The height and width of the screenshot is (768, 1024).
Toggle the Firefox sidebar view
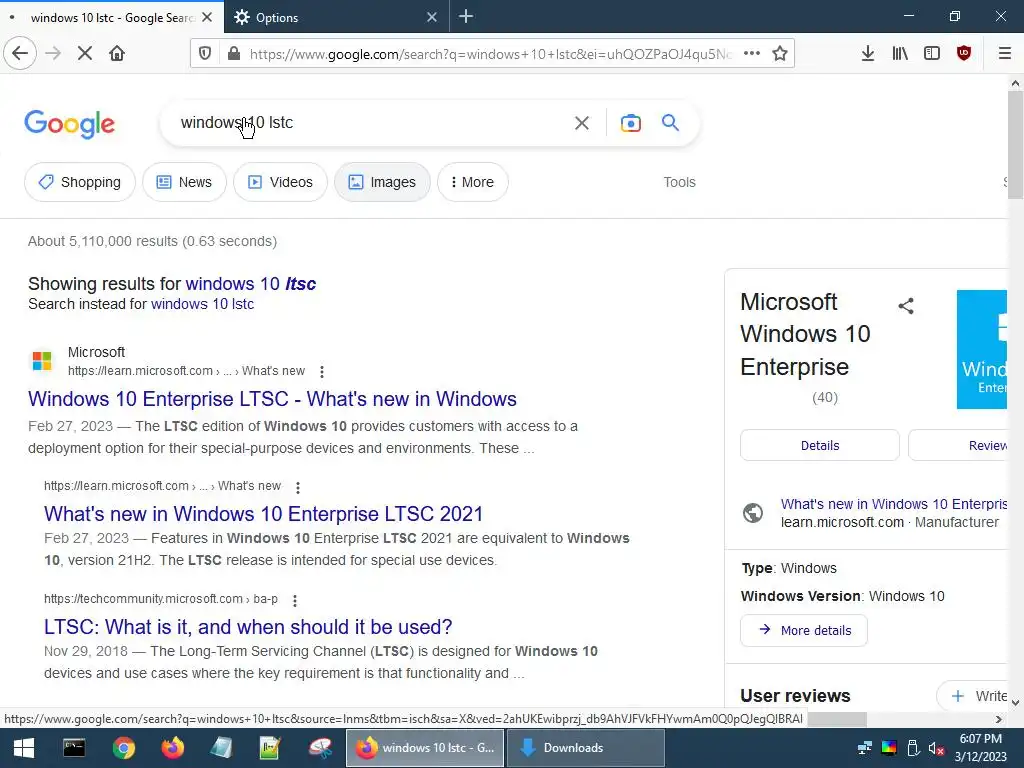932,54
